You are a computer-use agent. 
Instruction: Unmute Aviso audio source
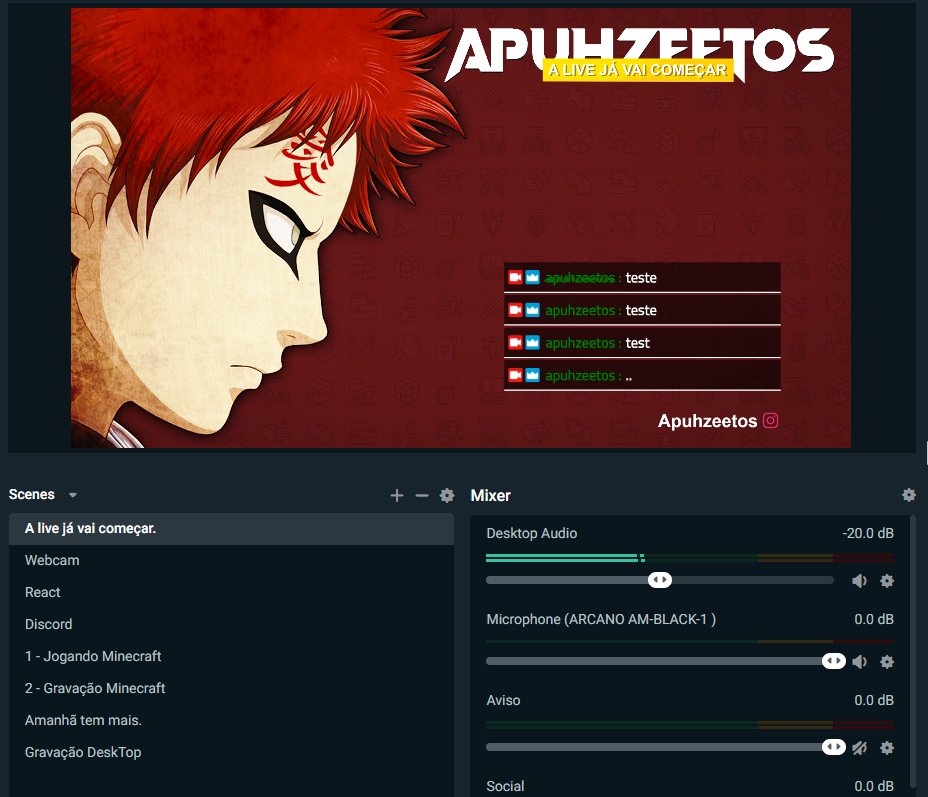pos(859,748)
